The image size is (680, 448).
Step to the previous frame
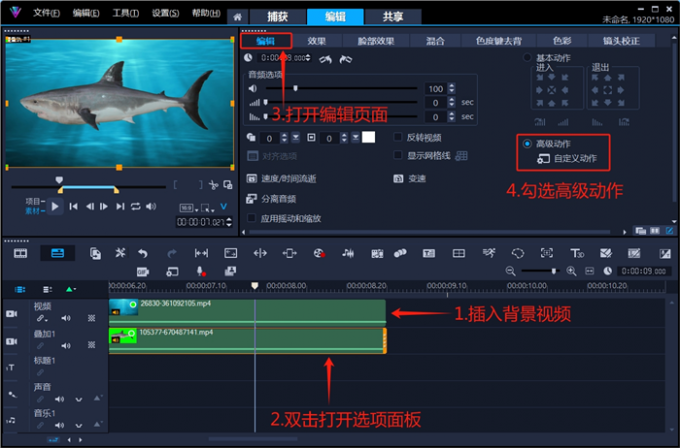click(90, 207)
